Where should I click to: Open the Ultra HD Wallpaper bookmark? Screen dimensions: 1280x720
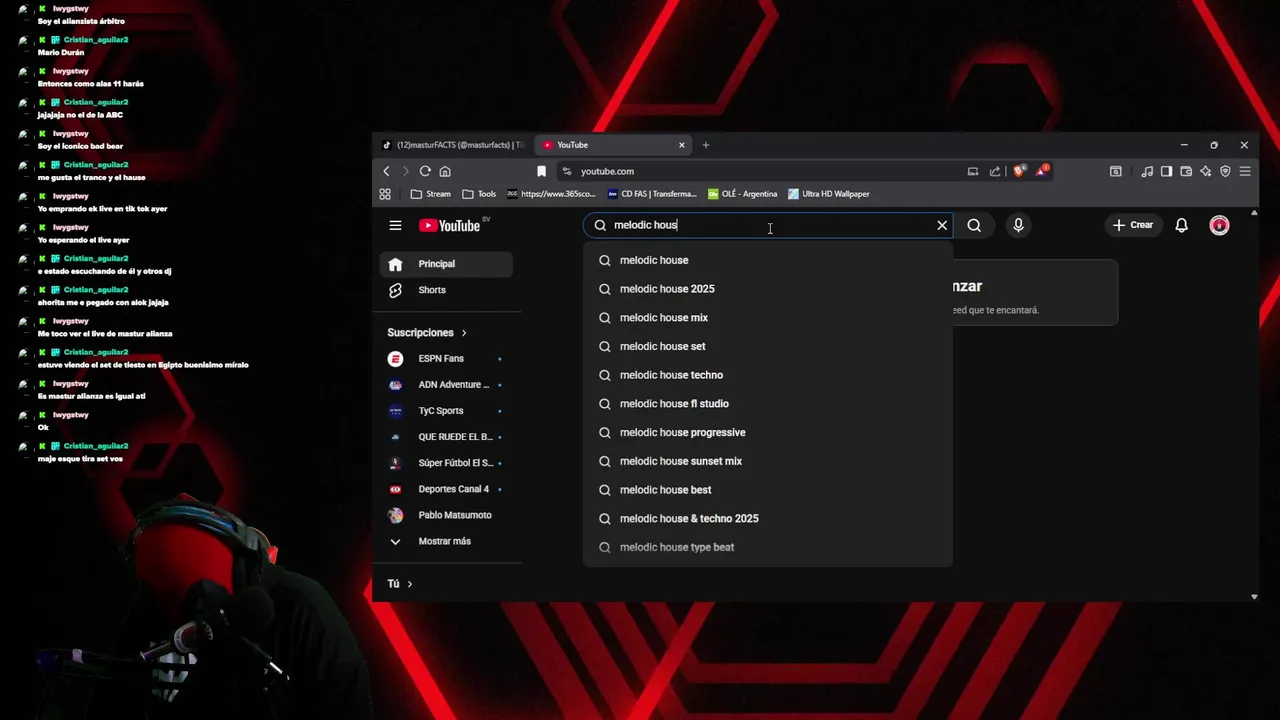tap(829, 194)
